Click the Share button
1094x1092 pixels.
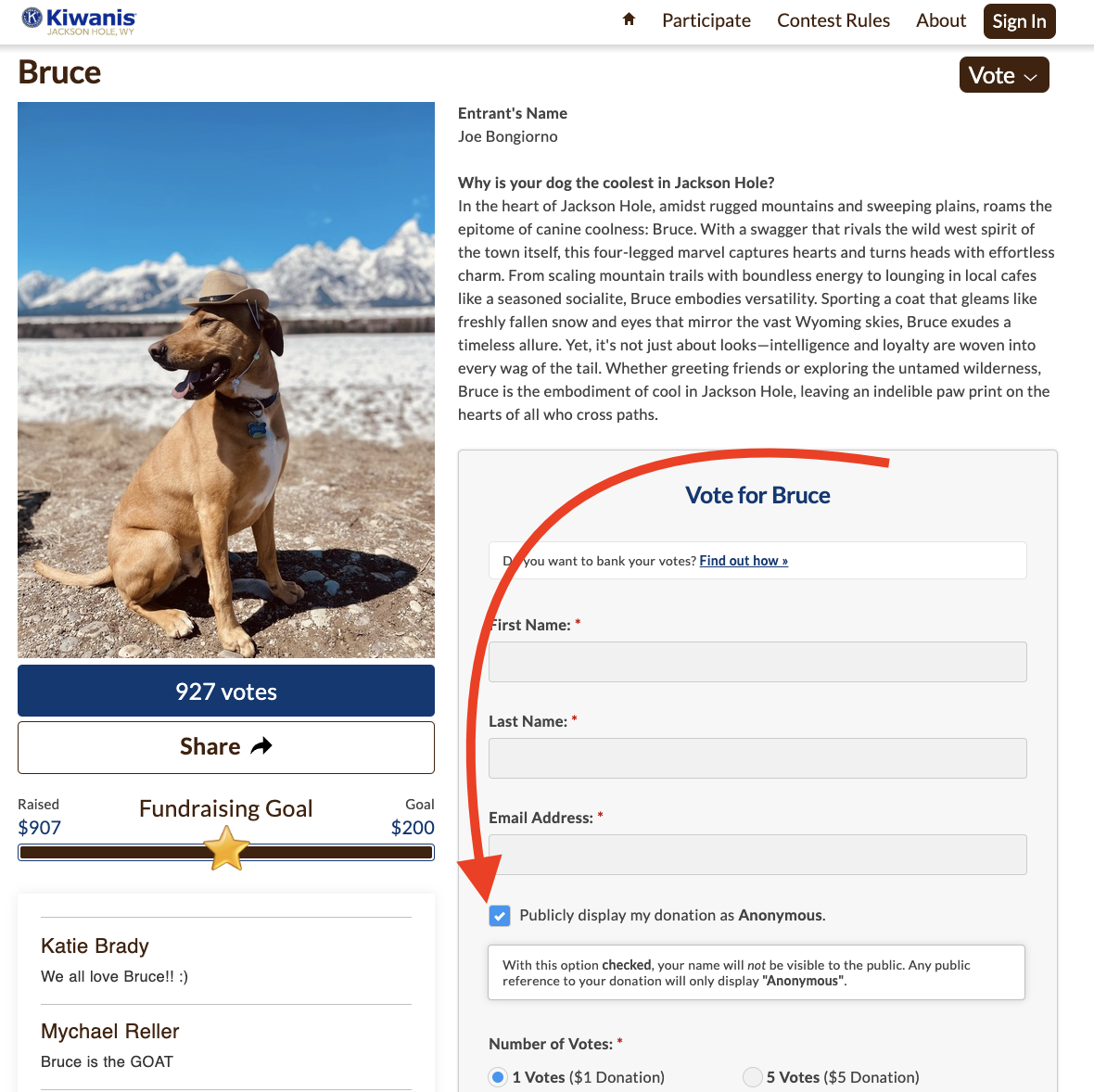pyautogui.click(x=226, y=747)
